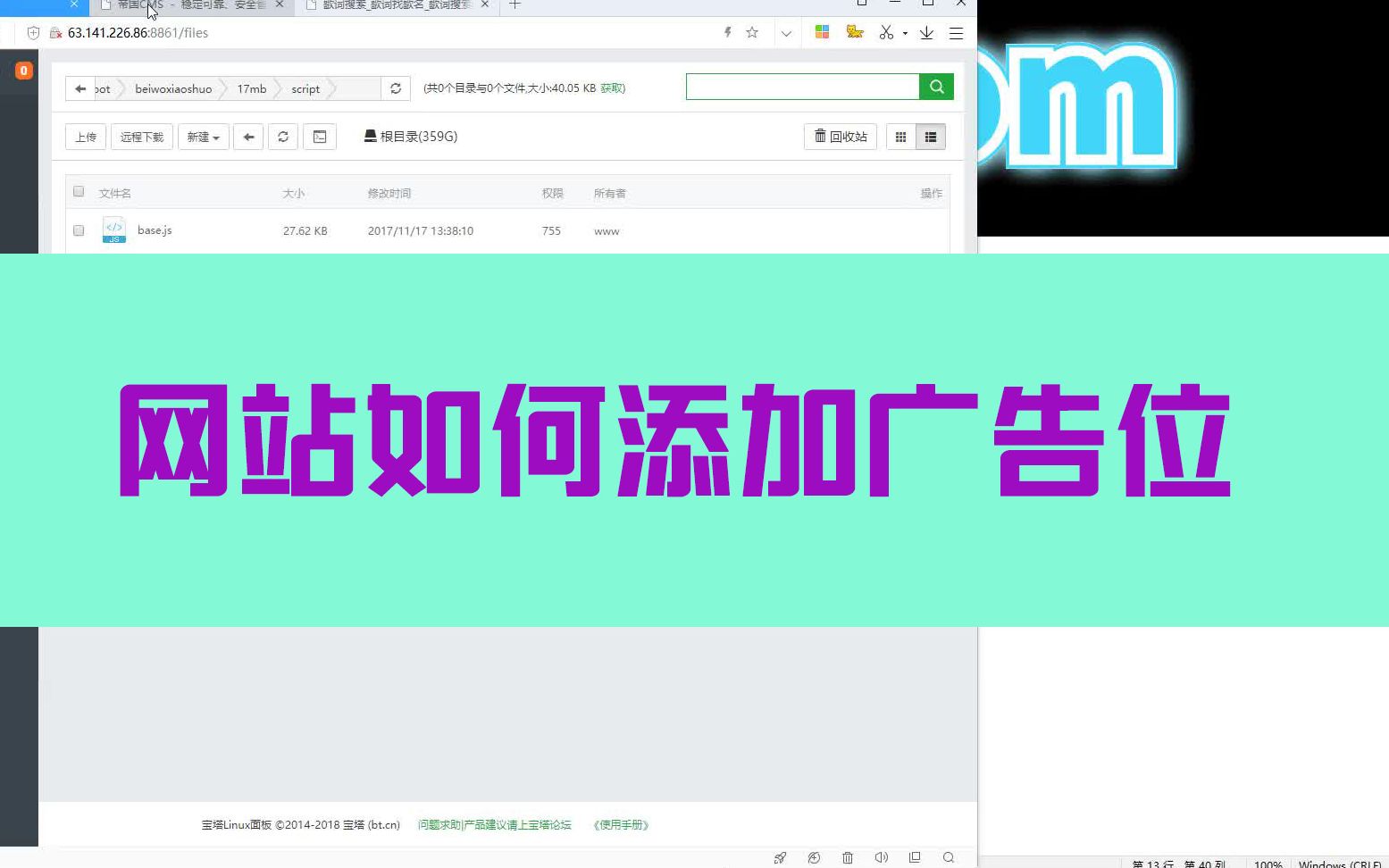The width and height of the screenshot is (1389, 868).
Task: Click the trash icon in browser status bar
Action: click(848, 857)
